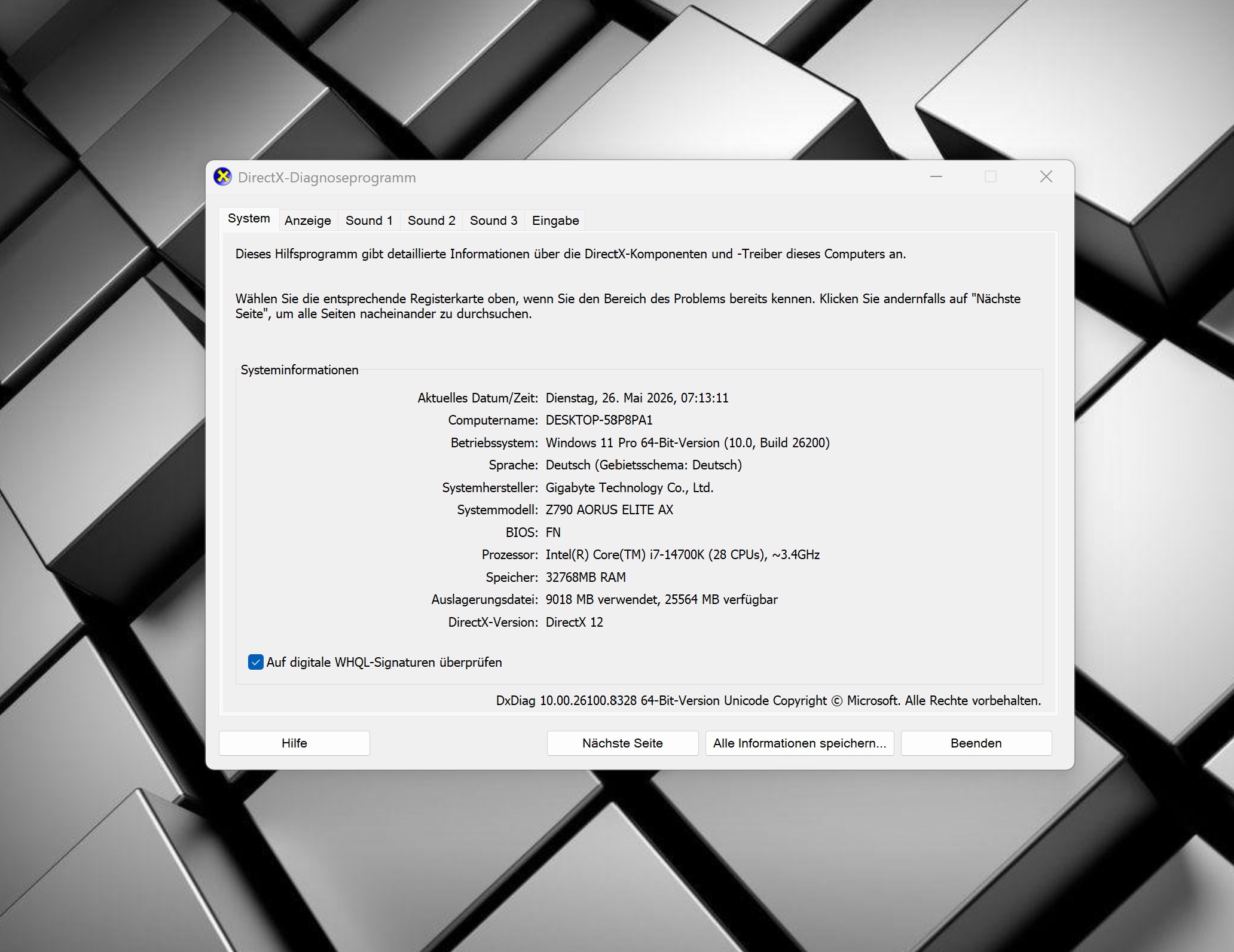1234x952 pixels.
Task: Select the BIOS value FN
Action: [553, 533]
